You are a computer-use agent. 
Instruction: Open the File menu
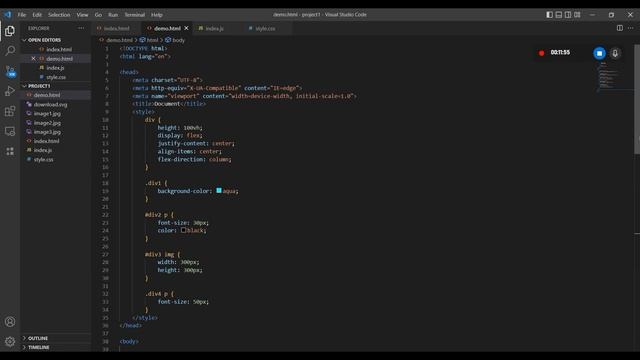(x=22, y=15)
